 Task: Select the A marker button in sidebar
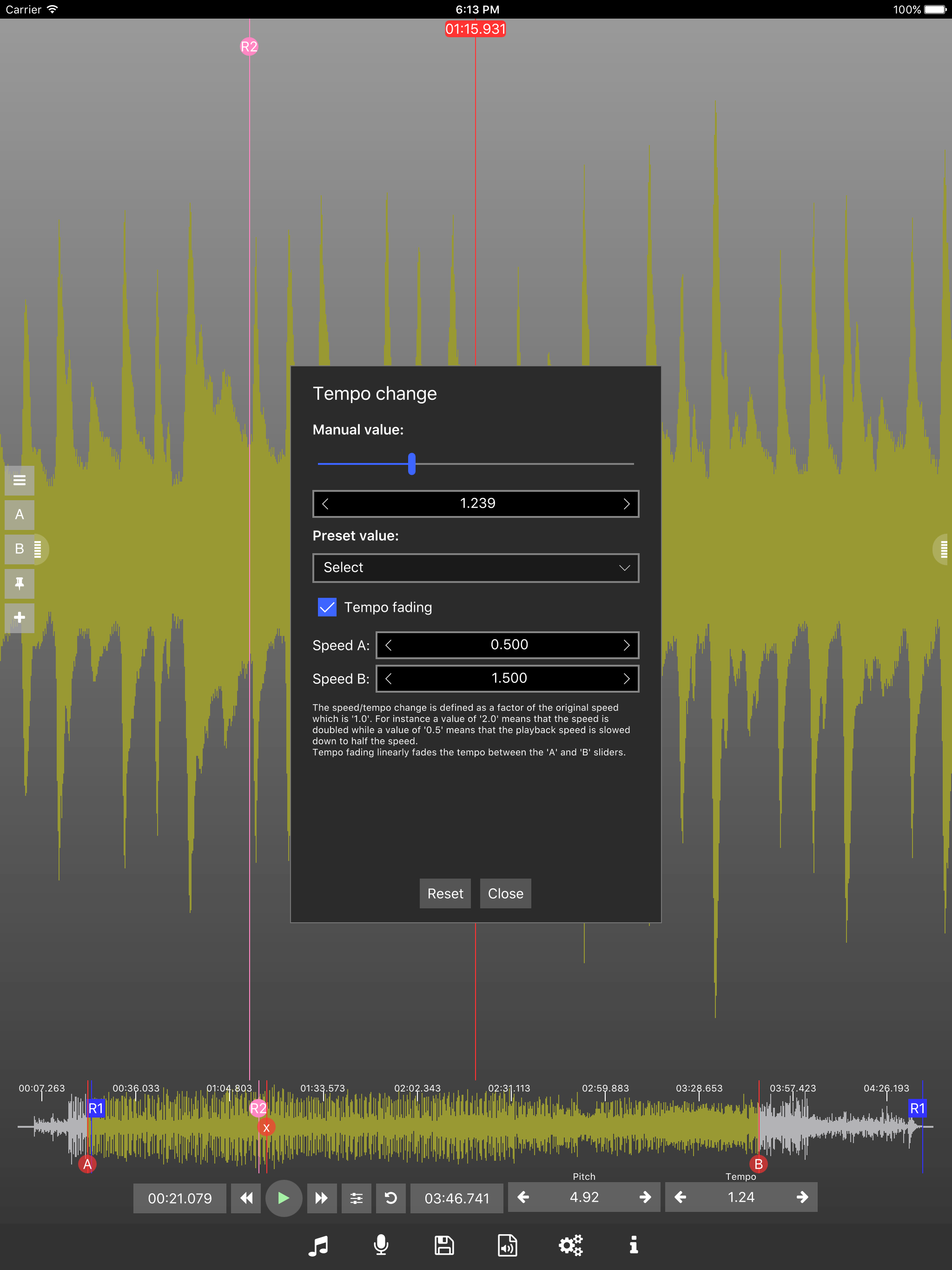pyautogui.click(x=20, y=515)
